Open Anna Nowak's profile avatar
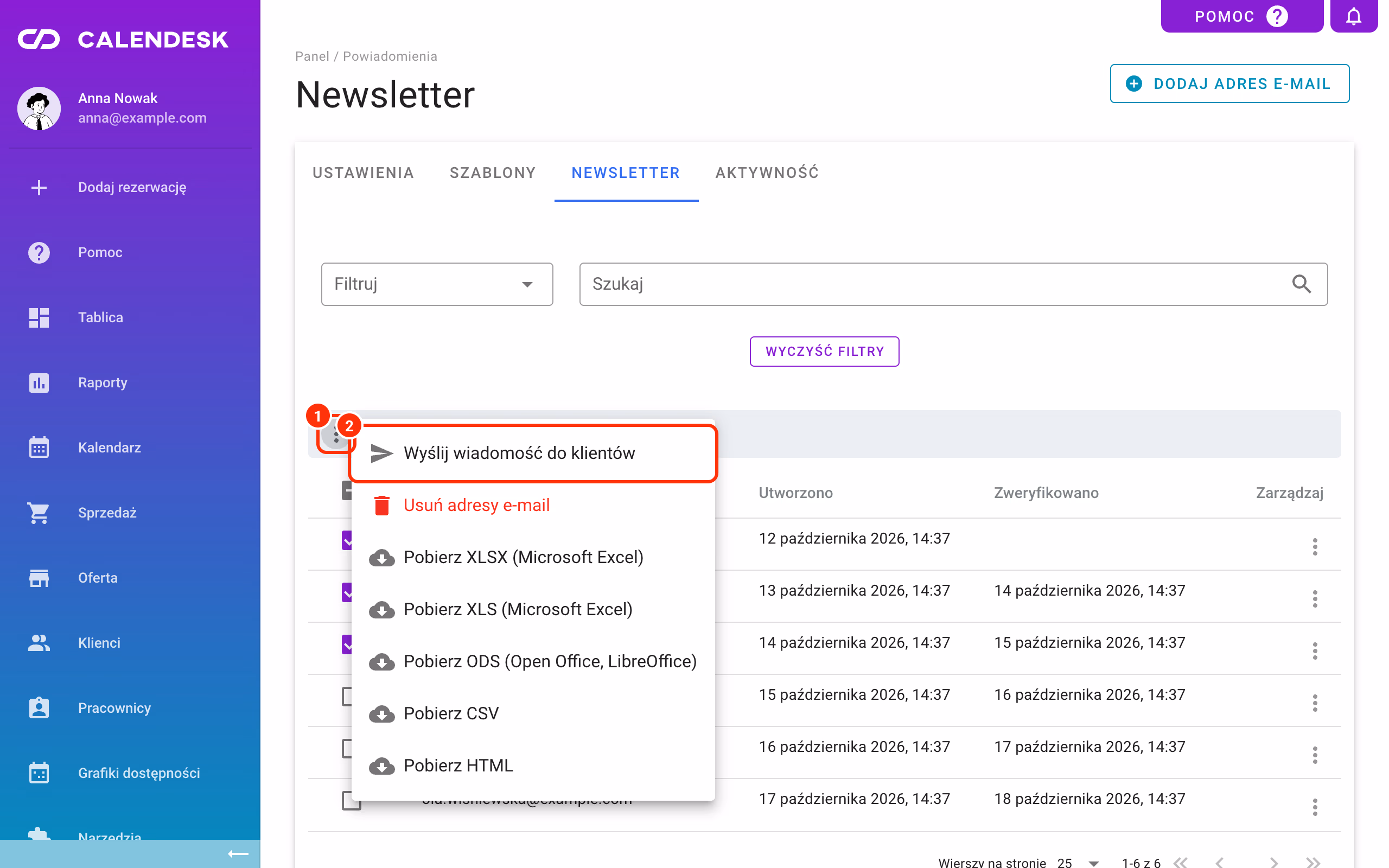Viewport: 1389px width, 868px height. coord(39,108)
